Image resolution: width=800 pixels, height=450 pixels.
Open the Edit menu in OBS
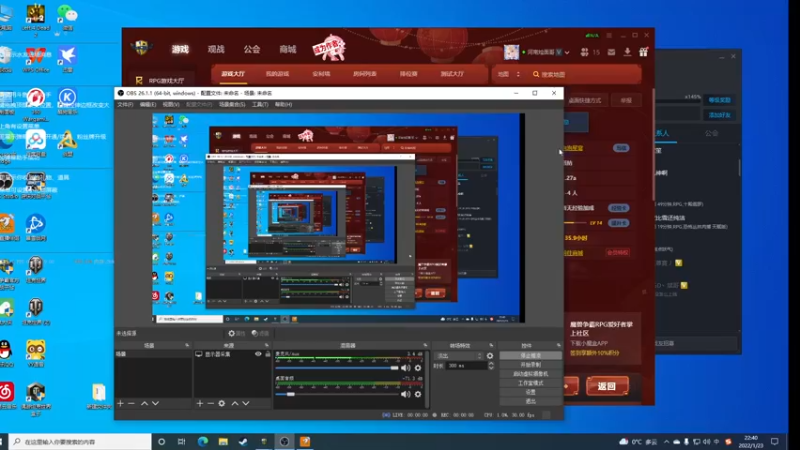coord(147,104)
